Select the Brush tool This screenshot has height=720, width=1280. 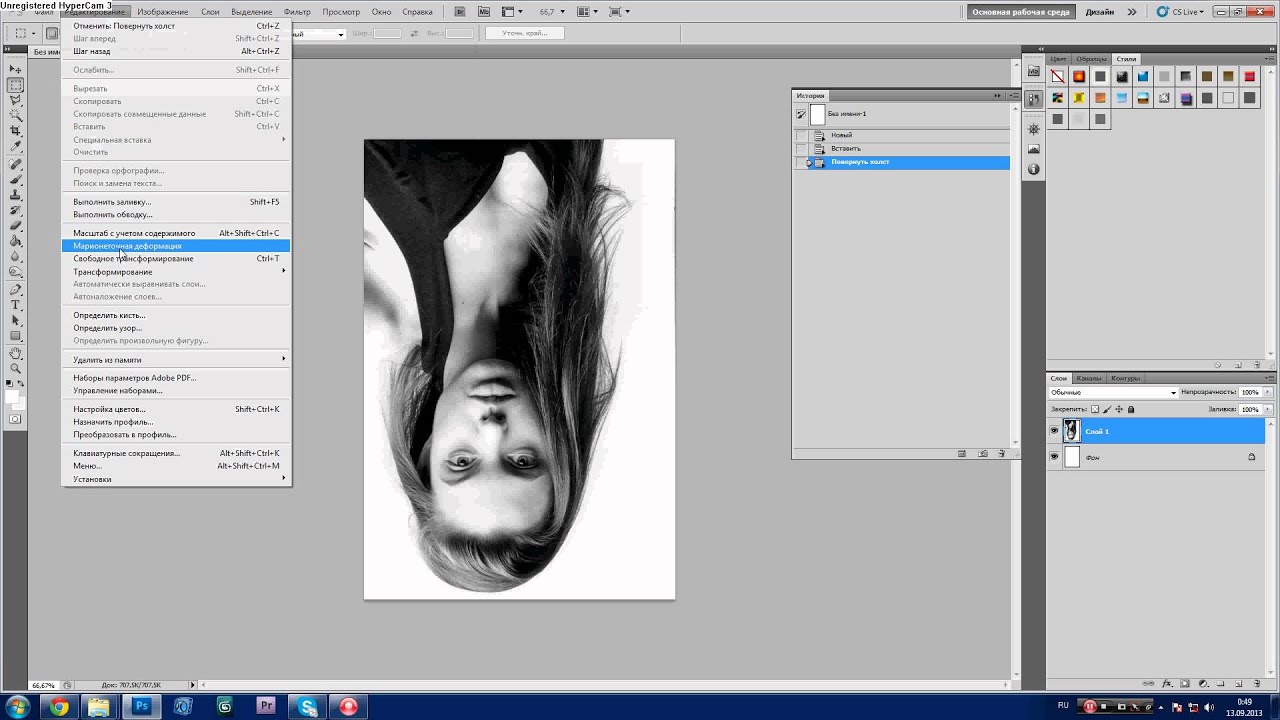pos(15,179)
